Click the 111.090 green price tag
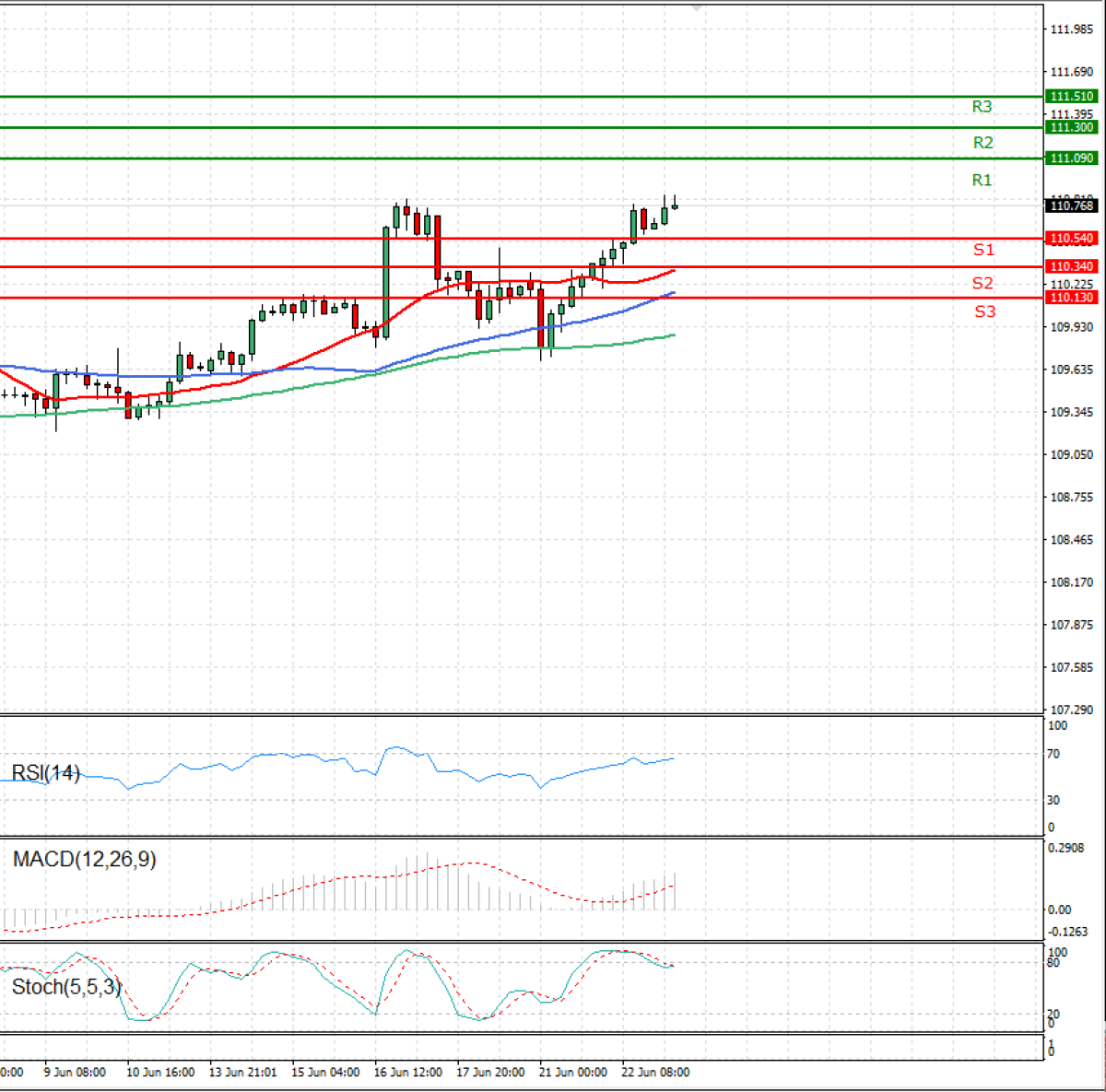This screenshot has height=1092, width=1106. tap(1071, 159)
